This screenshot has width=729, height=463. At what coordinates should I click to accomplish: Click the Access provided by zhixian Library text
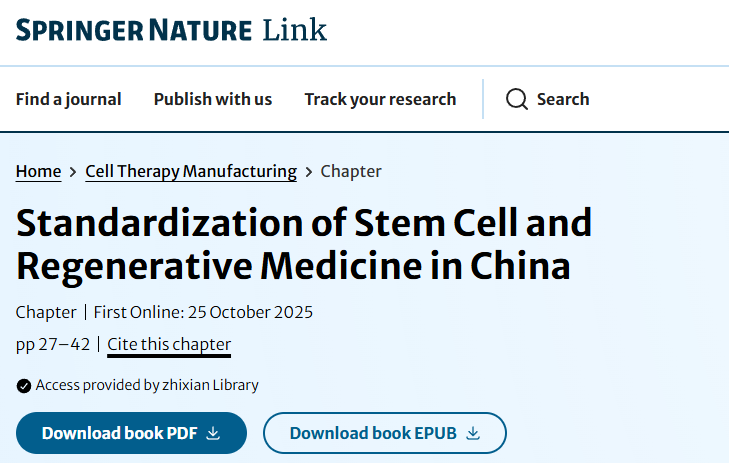147,385
